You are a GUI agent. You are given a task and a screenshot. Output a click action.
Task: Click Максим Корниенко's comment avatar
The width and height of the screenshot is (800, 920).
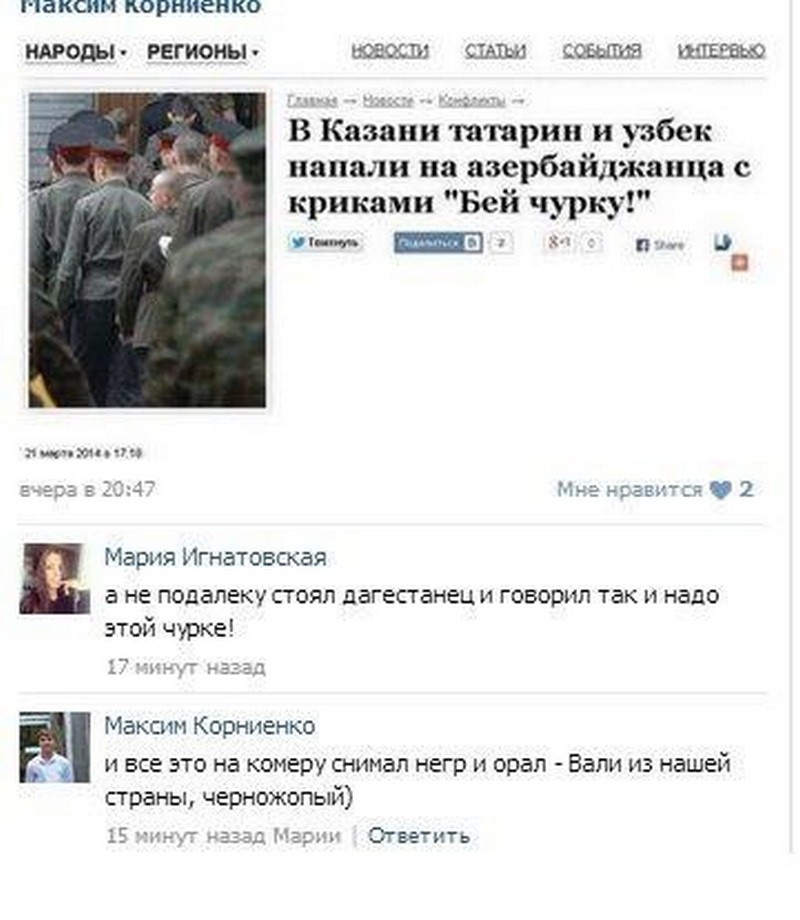[55, 748]
